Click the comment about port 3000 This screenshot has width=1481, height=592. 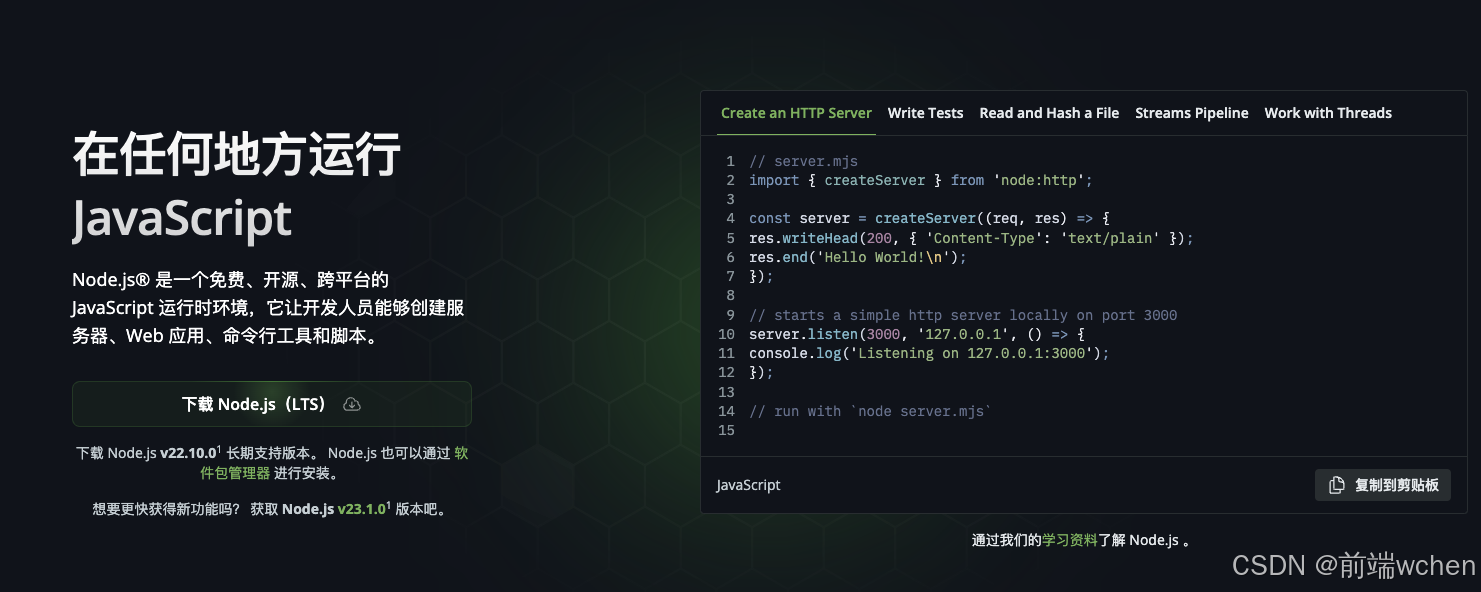(x=963, y=315)
